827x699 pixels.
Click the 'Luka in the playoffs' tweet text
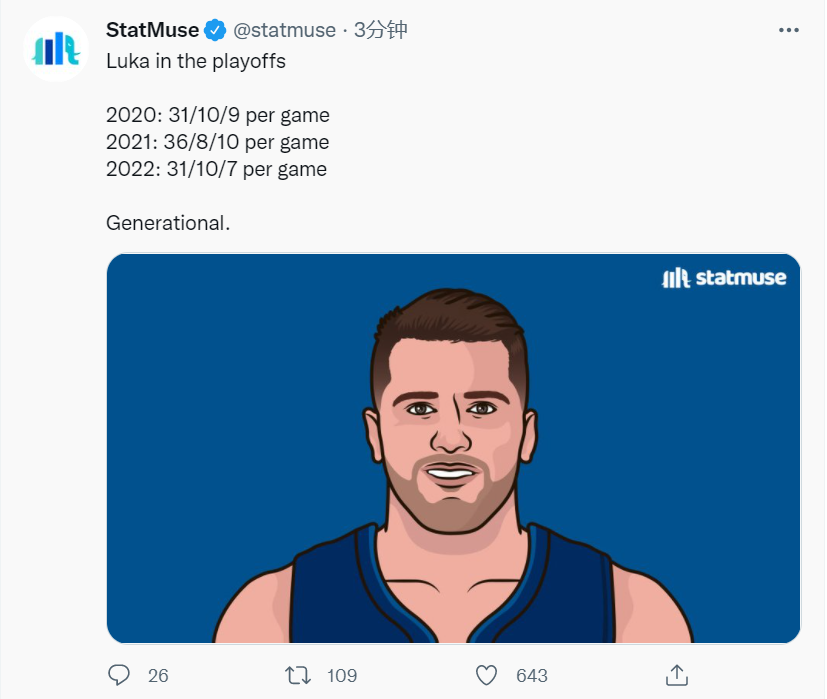pos(196,62)
